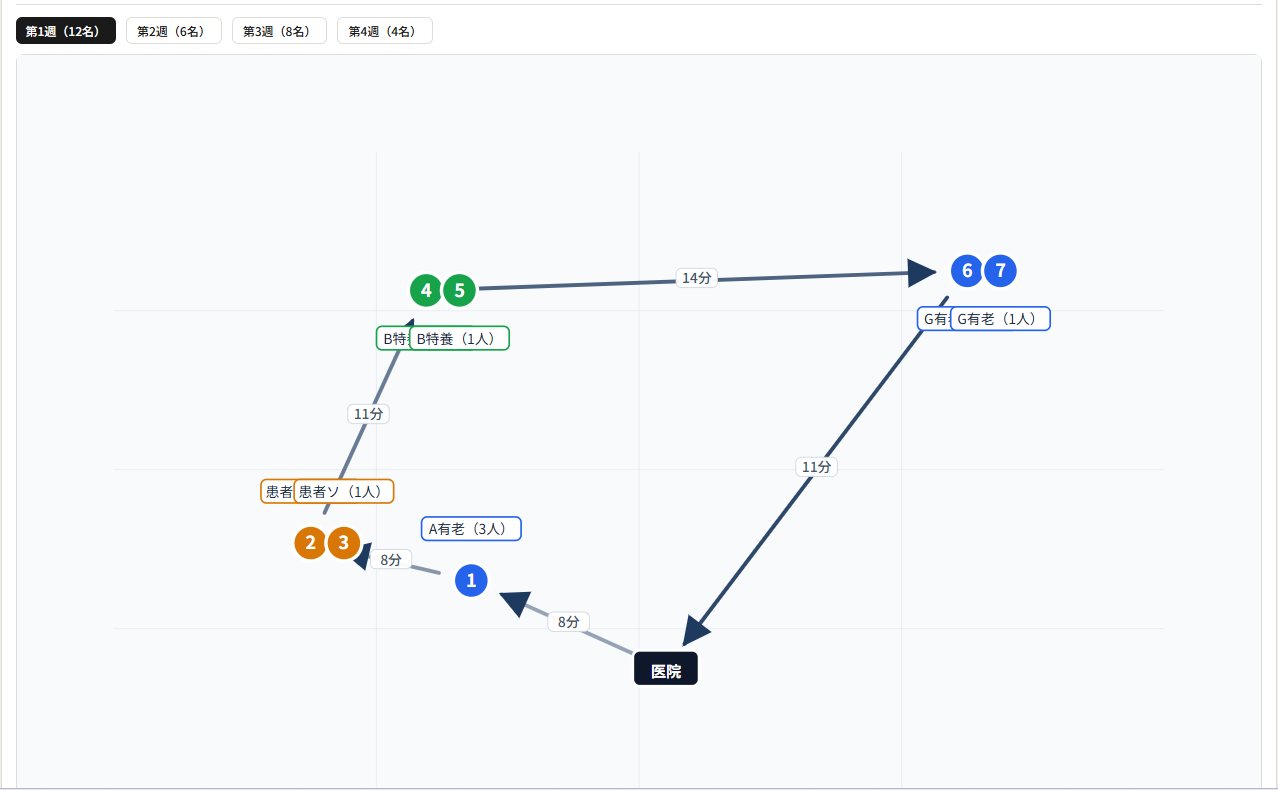Click blue stop marker 7
The width and height of the screenshot is (1278, 790).
click(1000, 270)
